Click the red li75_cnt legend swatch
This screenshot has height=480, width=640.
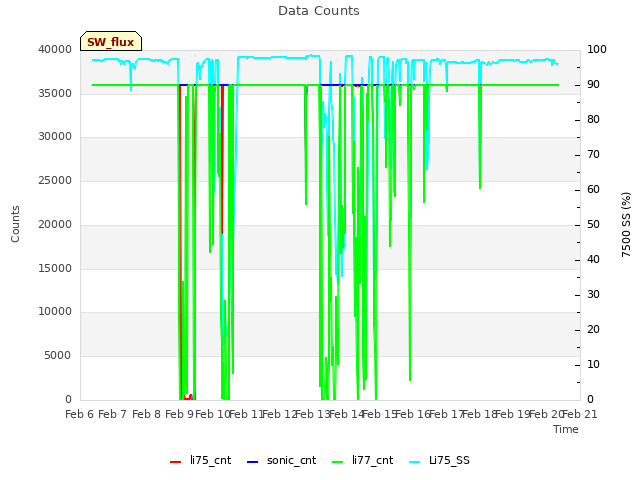pos(176,462)
